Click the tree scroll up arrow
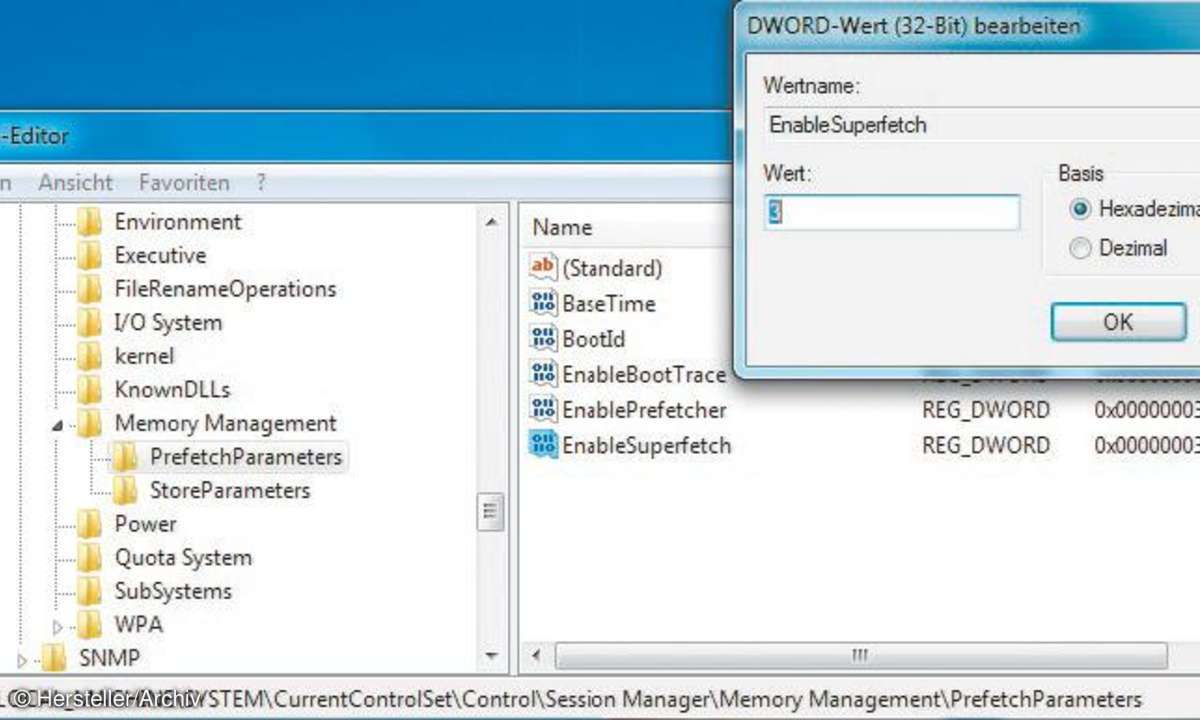This screenshot has width=1200, height=720. click(x=490, y=222)
